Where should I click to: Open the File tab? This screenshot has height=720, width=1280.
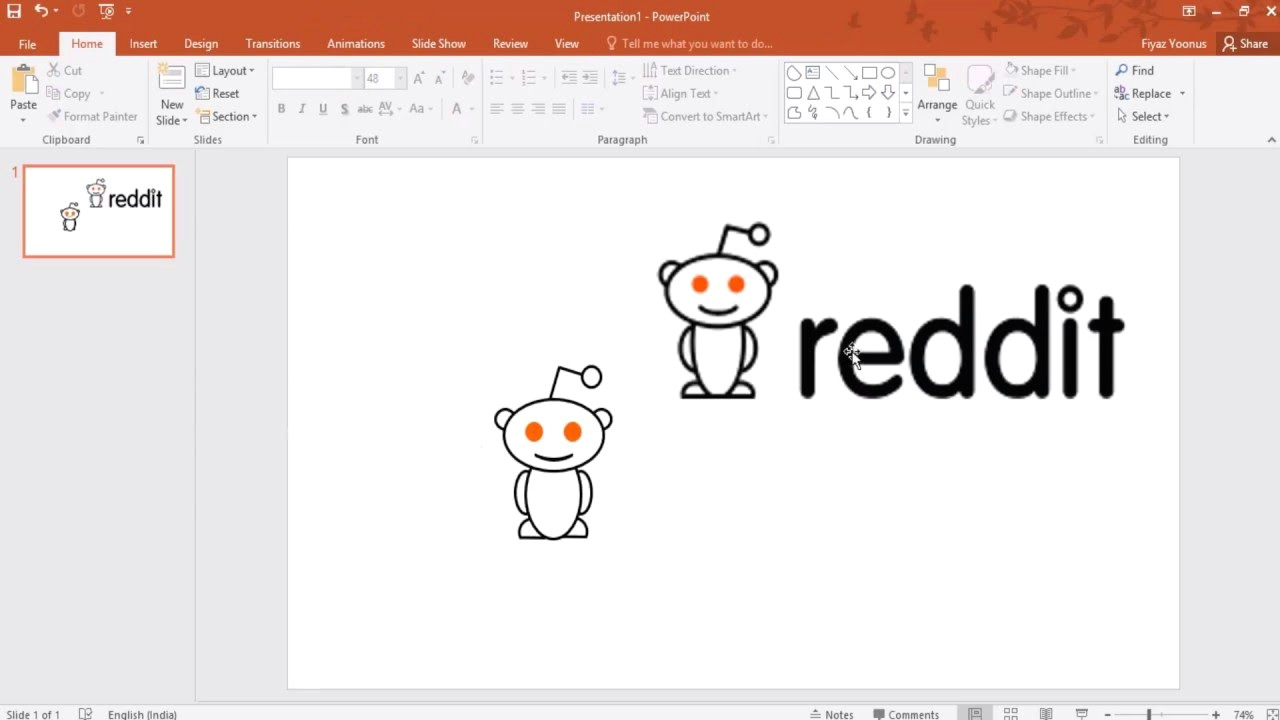click(x=27, y=44)
